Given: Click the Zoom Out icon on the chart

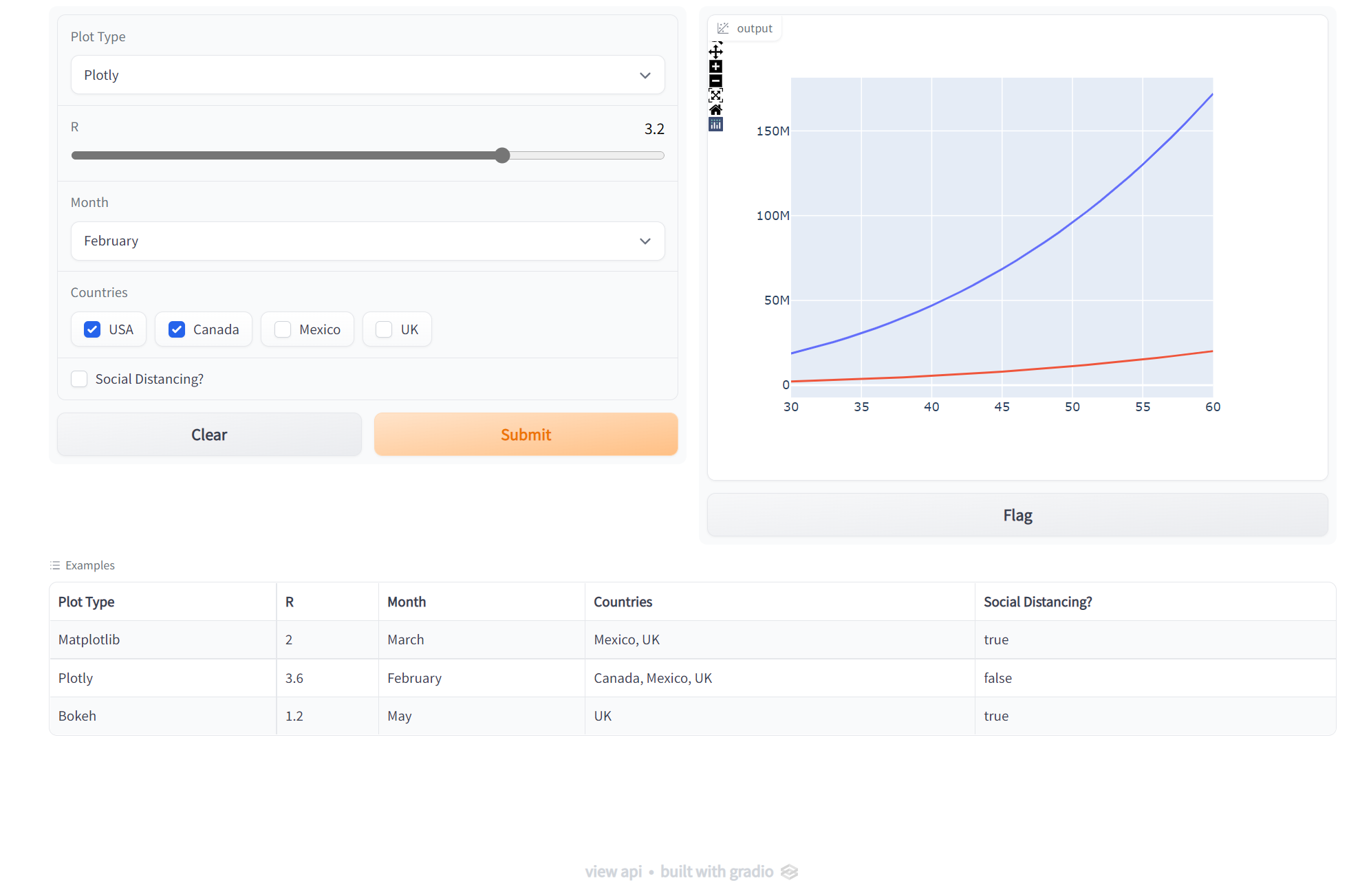Looking at the screenshot, I should click(715, 81).
